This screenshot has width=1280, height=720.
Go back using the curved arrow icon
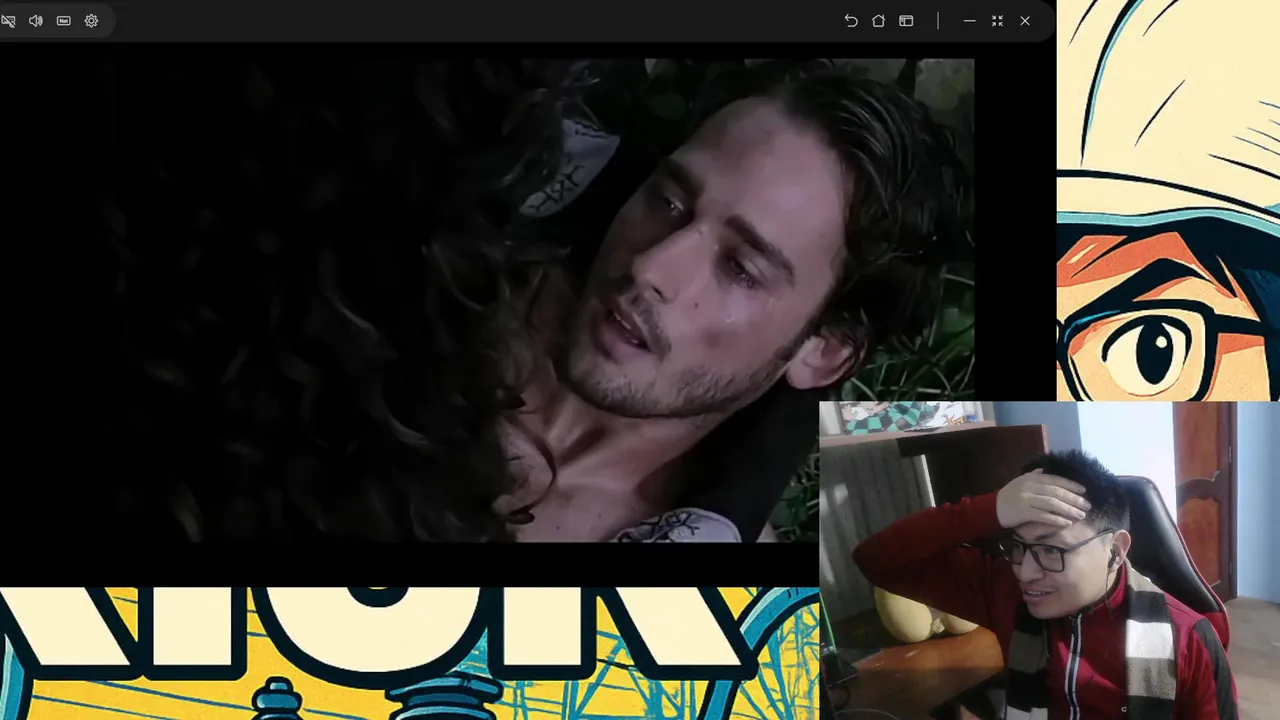click(x=851, y=21)
